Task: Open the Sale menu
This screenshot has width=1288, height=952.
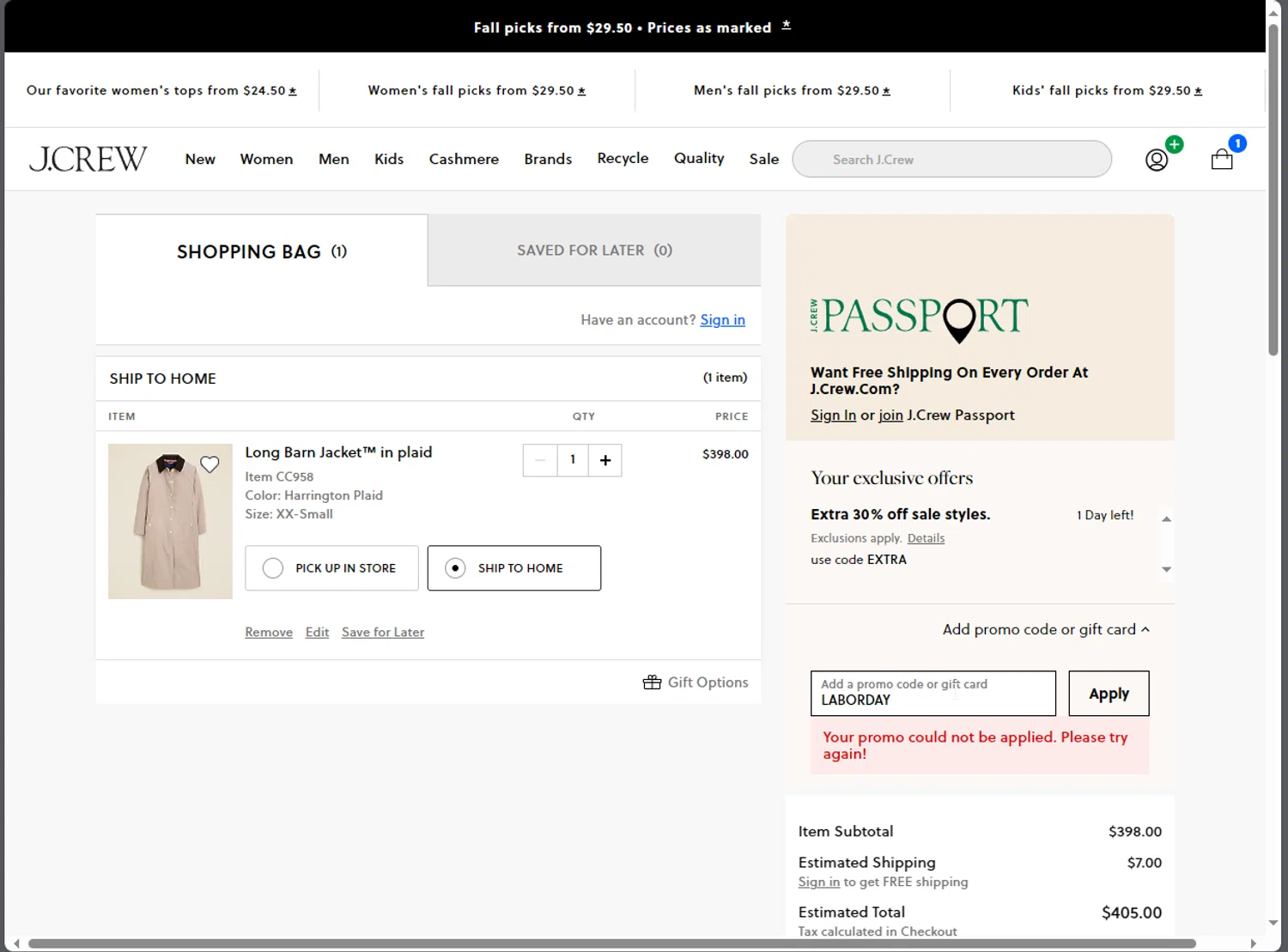Action: (764, 159)
